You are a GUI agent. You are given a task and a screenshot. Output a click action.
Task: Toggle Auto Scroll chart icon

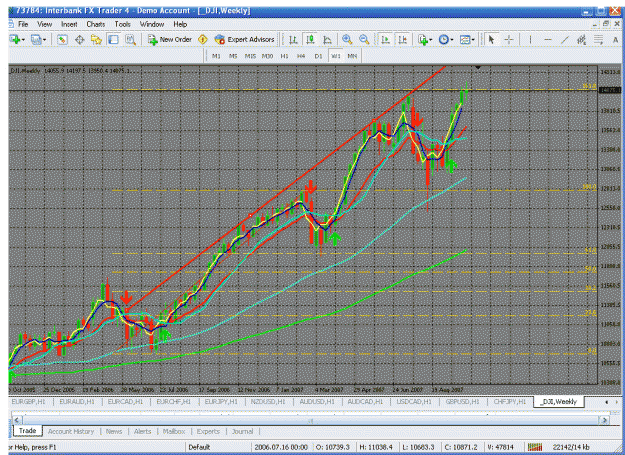click(385, 39)
